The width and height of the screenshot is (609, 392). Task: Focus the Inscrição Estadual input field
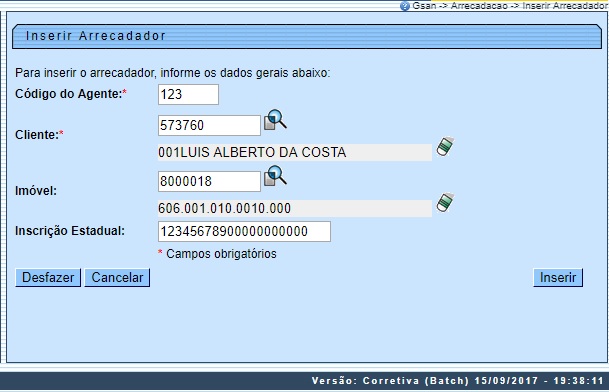tap(244, 232)
